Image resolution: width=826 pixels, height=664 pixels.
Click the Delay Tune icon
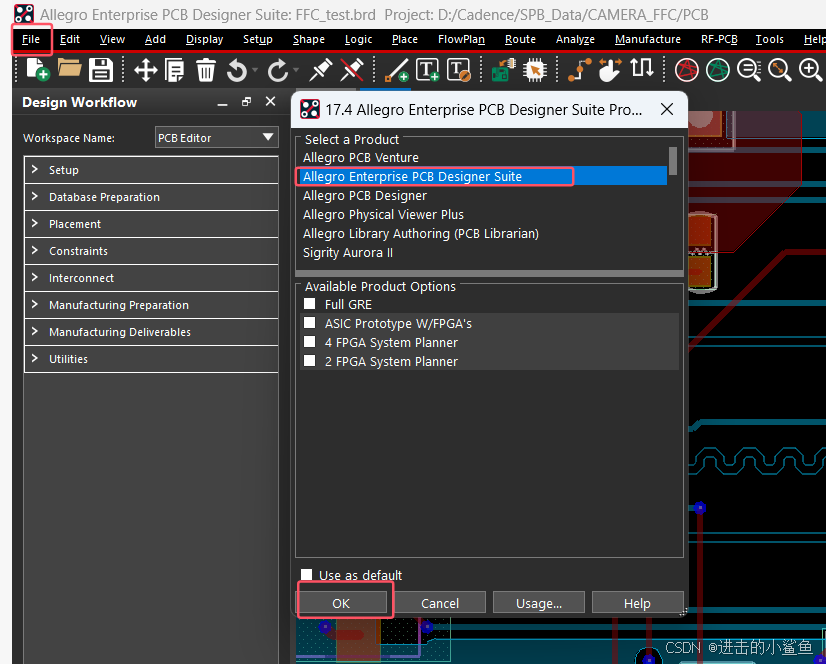[642, 68]
